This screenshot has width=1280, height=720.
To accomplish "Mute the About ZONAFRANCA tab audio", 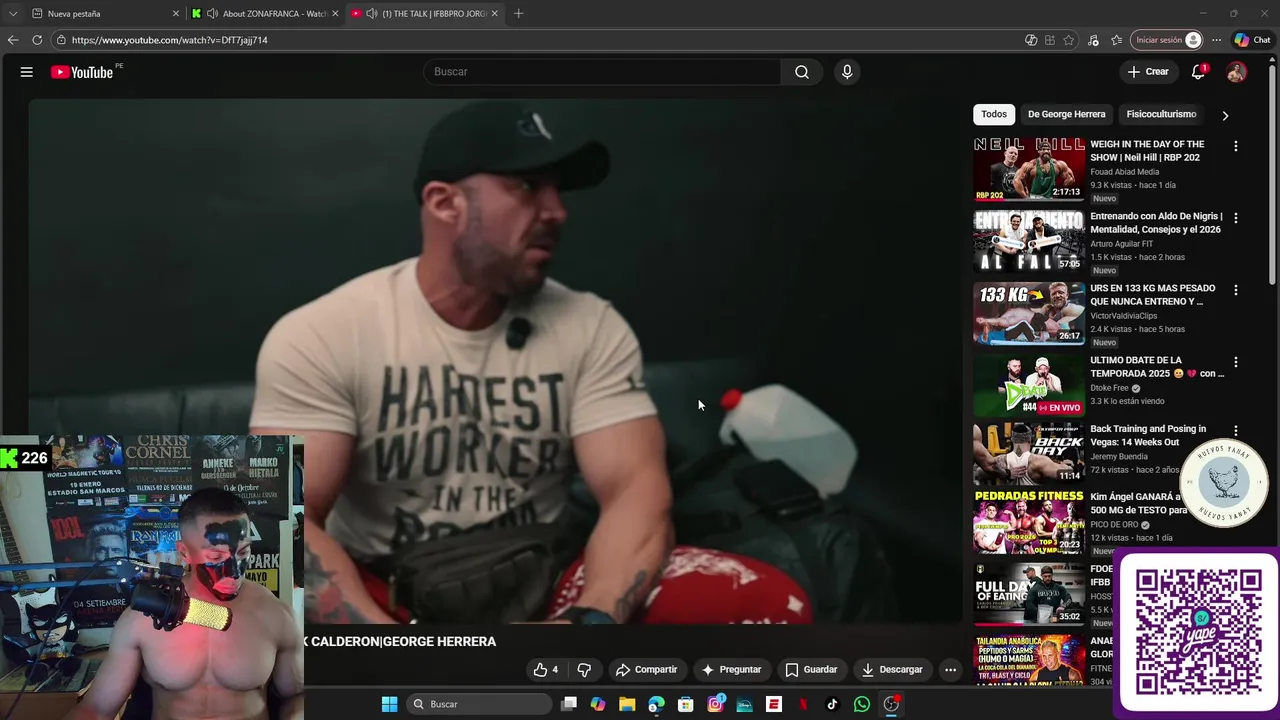I will (x=212, y=14).
